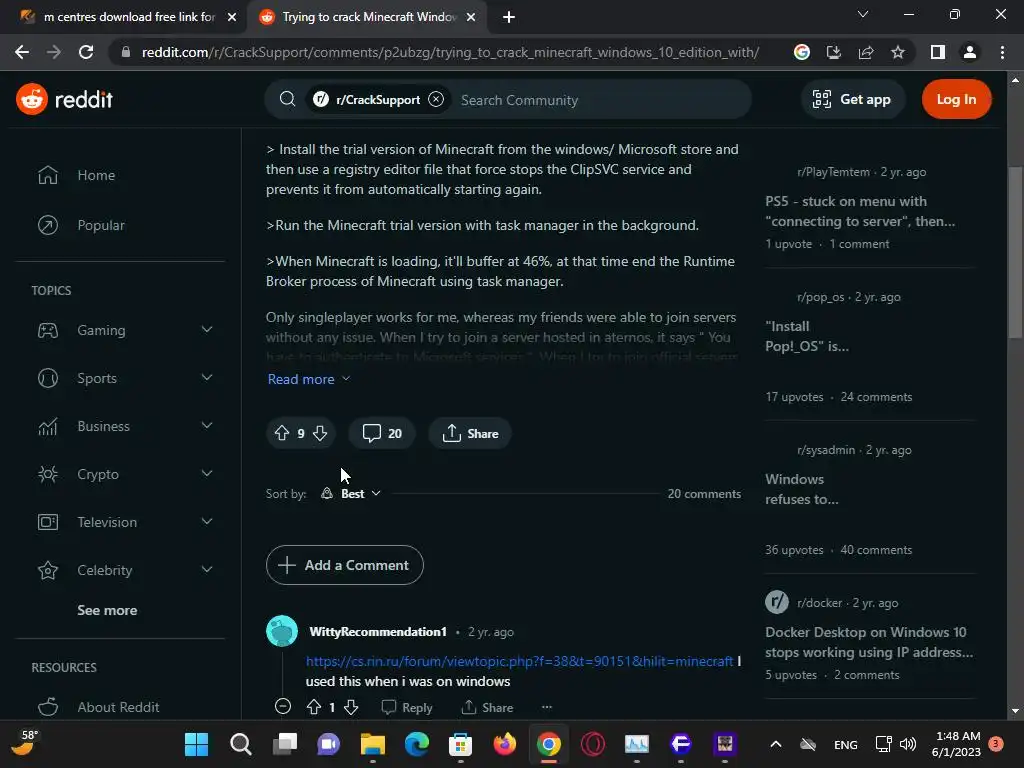Click the page vertical scrollbar

[x=1015, y=252]
